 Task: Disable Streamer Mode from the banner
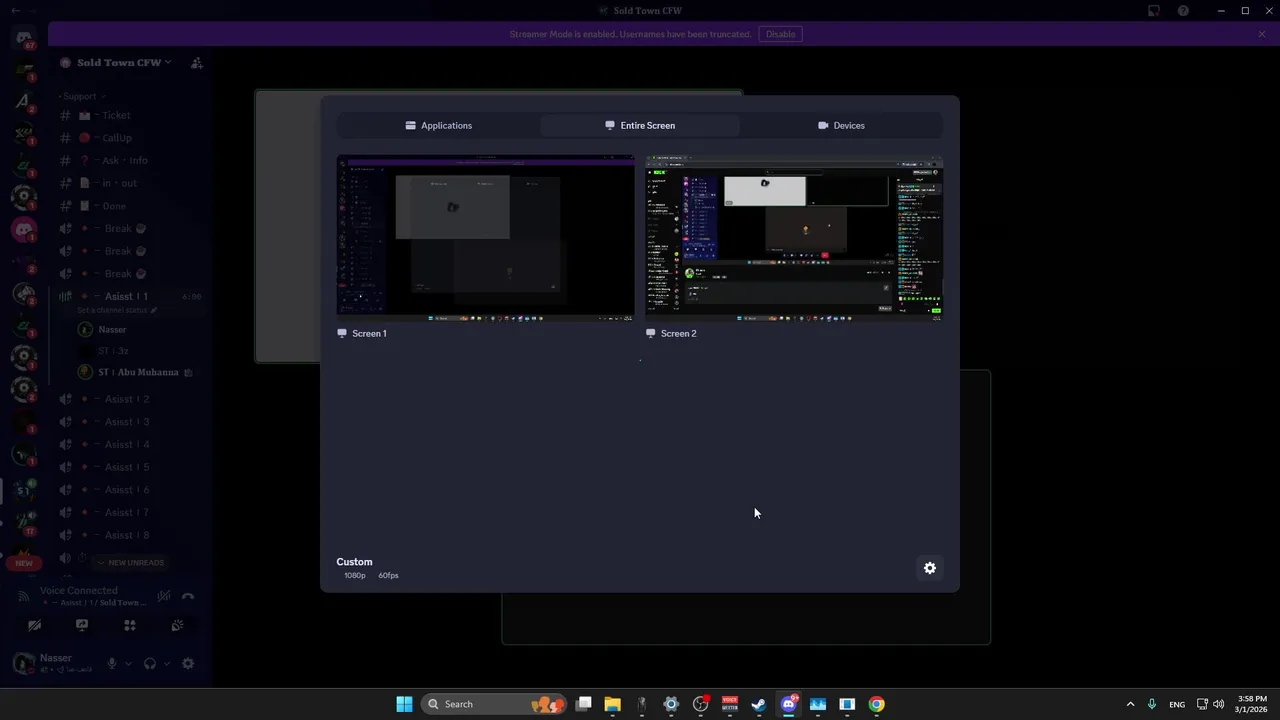pyautogui.click(x=781, y=34)
